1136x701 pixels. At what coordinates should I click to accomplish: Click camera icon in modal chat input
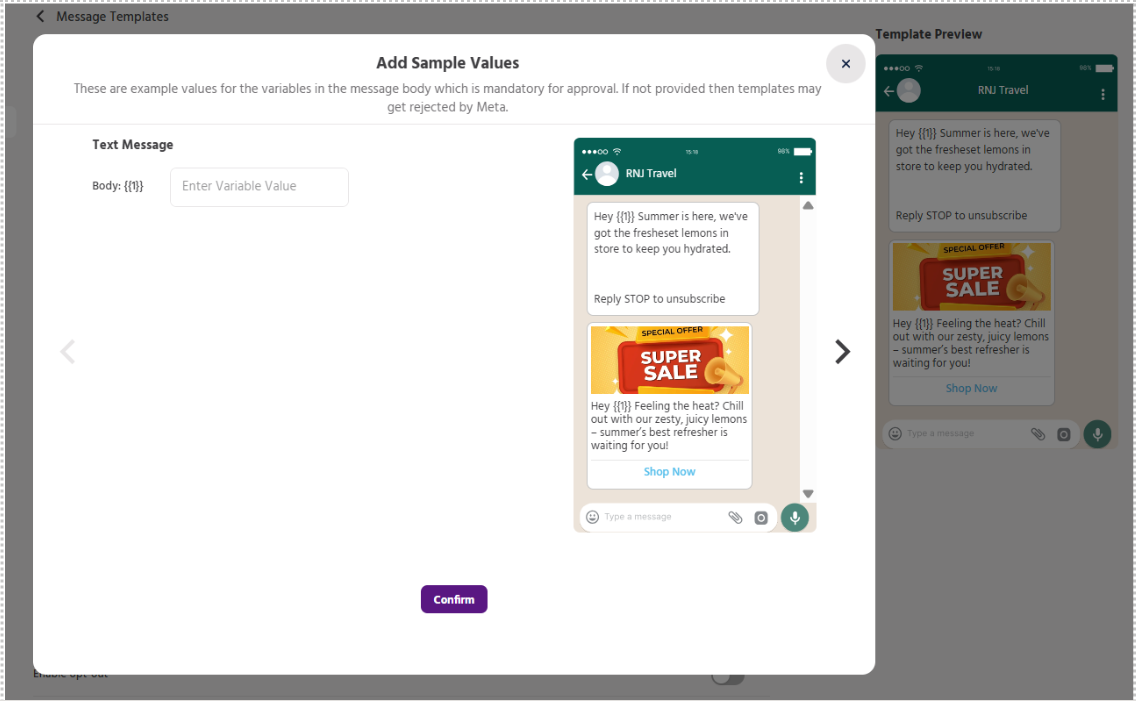761,518
